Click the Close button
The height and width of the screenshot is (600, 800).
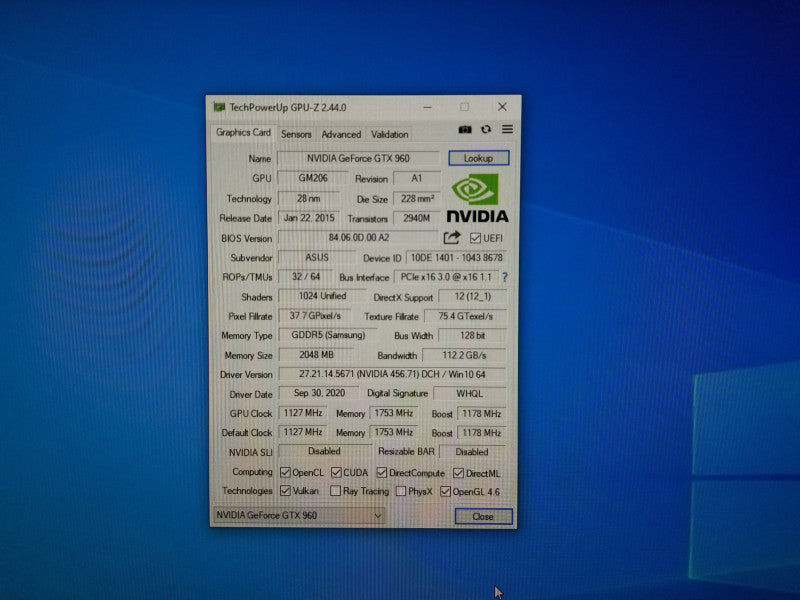[x=483, y=516]
